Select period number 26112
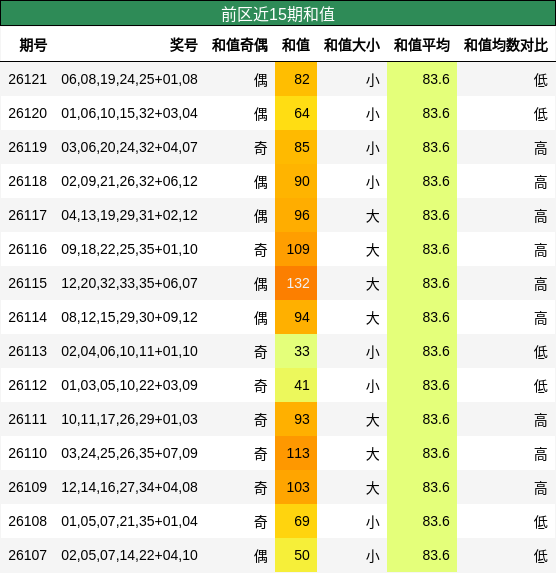556x573 pixels. 28,385
